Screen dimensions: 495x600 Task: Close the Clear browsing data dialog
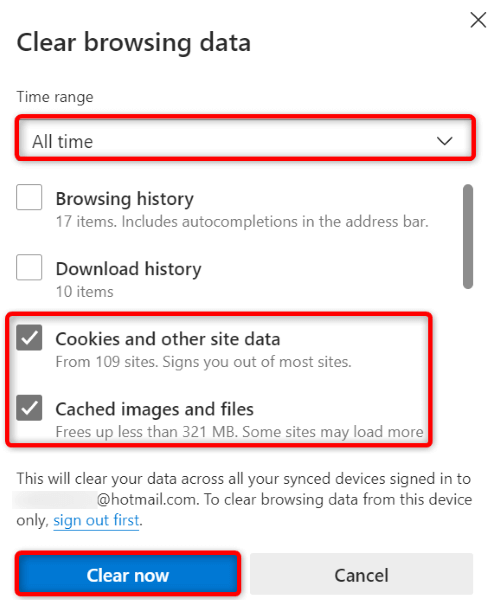[x=478, y=20]
